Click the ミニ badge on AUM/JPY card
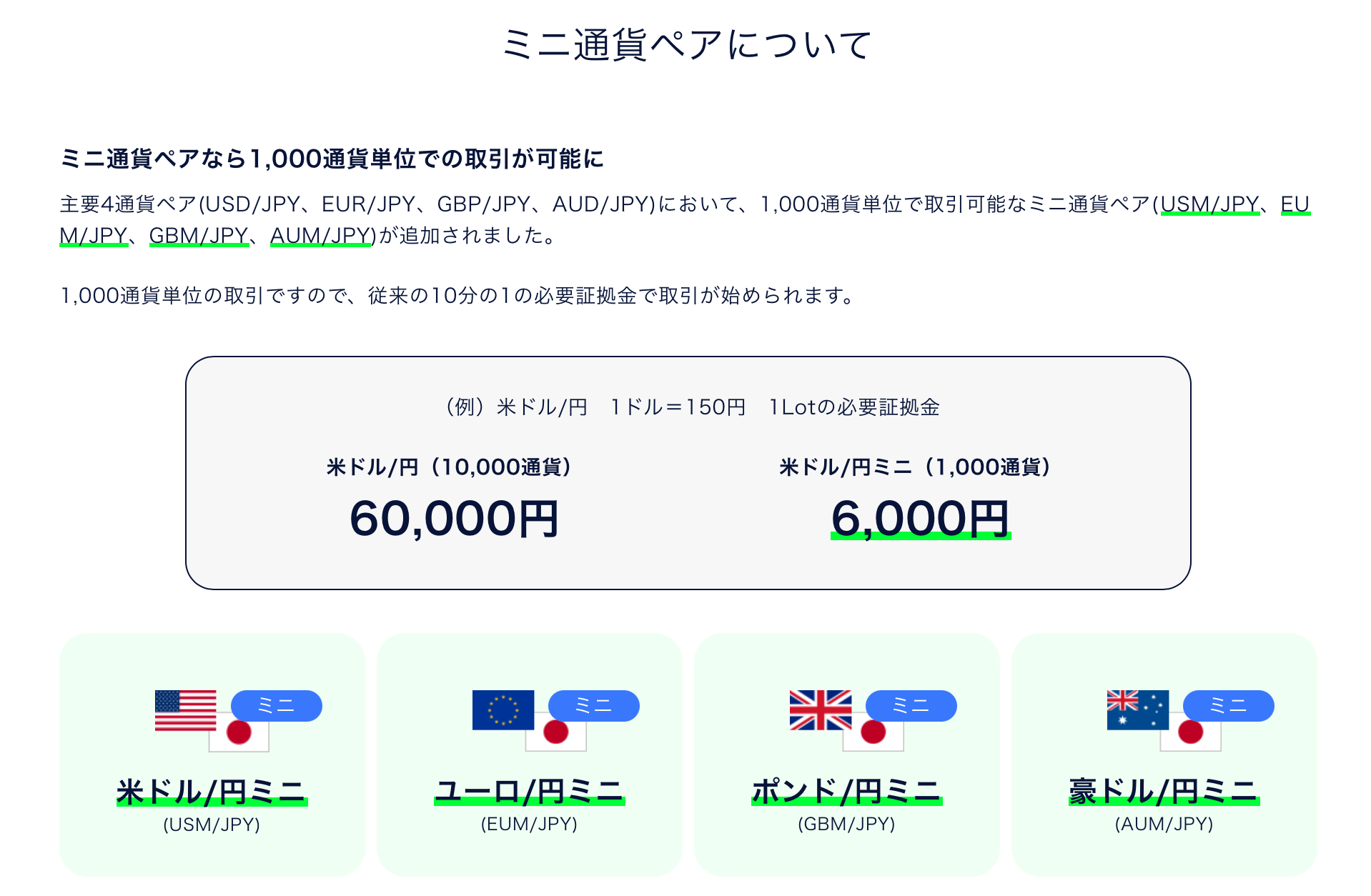The height and width of the screenshot is (896, 1371). coord(1228,706)
